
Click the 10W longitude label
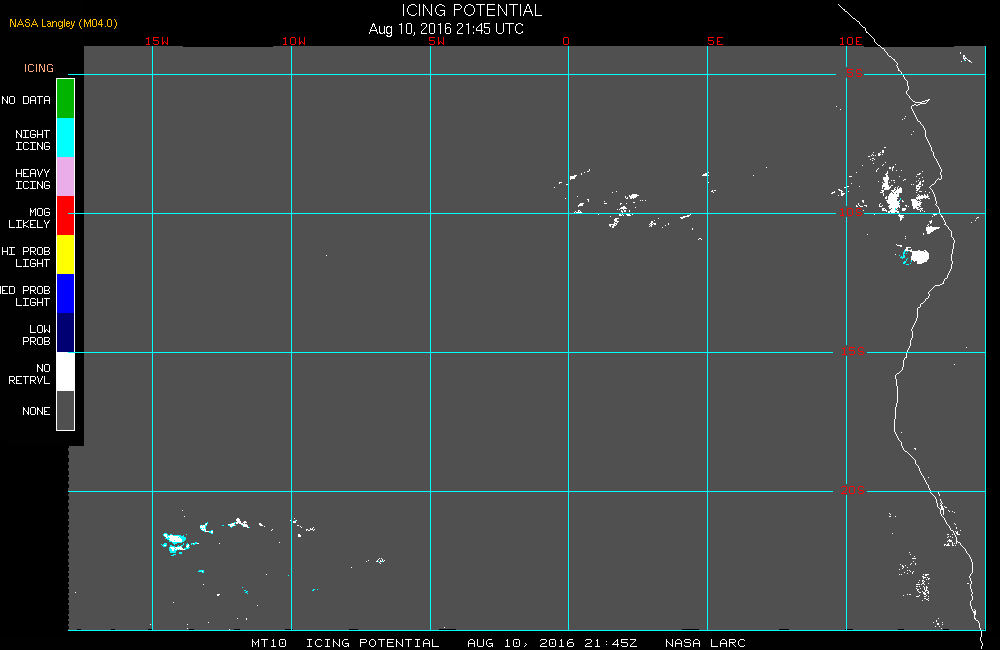tap(294, 41)
